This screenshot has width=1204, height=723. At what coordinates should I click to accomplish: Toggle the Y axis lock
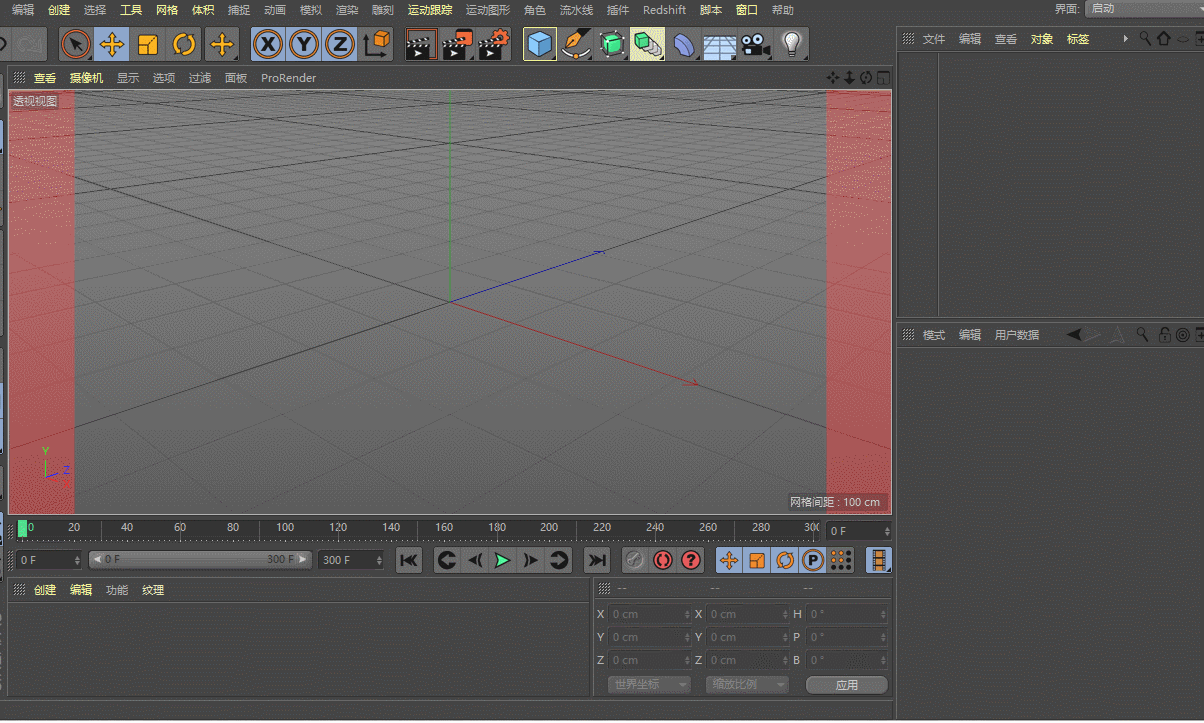[304, 45]
